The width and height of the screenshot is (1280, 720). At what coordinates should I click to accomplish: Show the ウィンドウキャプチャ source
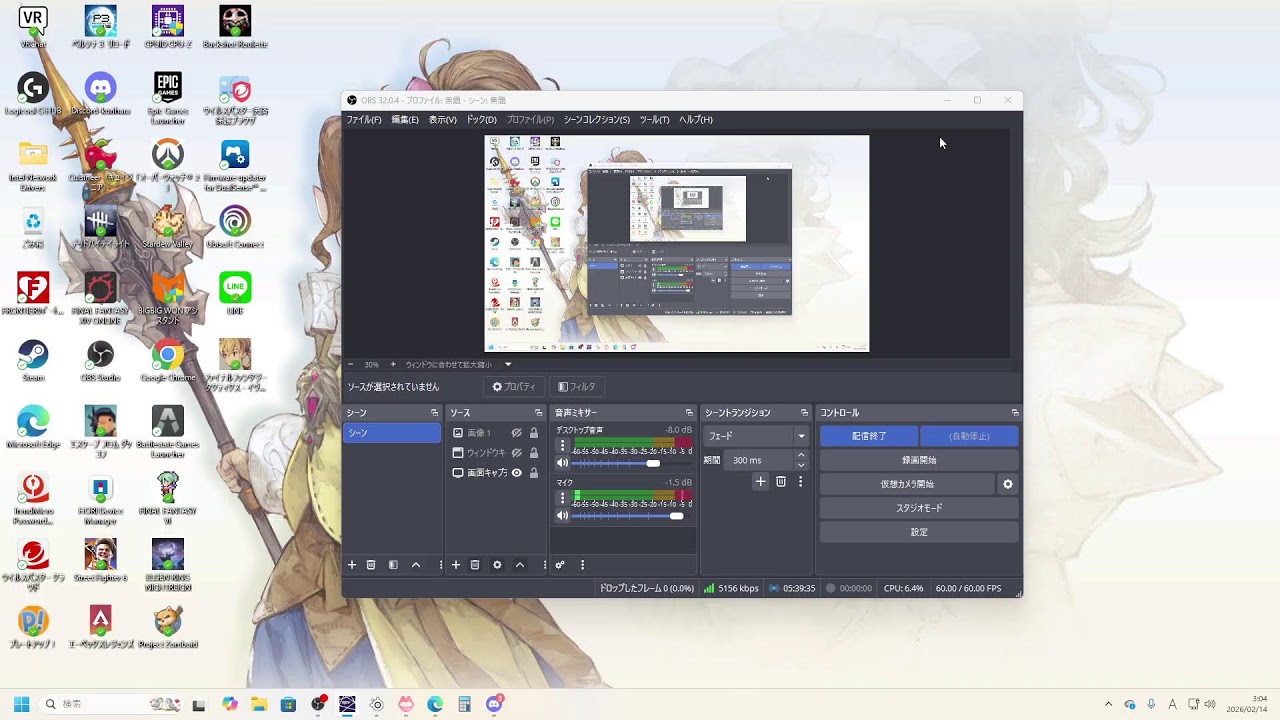(517, 453)
